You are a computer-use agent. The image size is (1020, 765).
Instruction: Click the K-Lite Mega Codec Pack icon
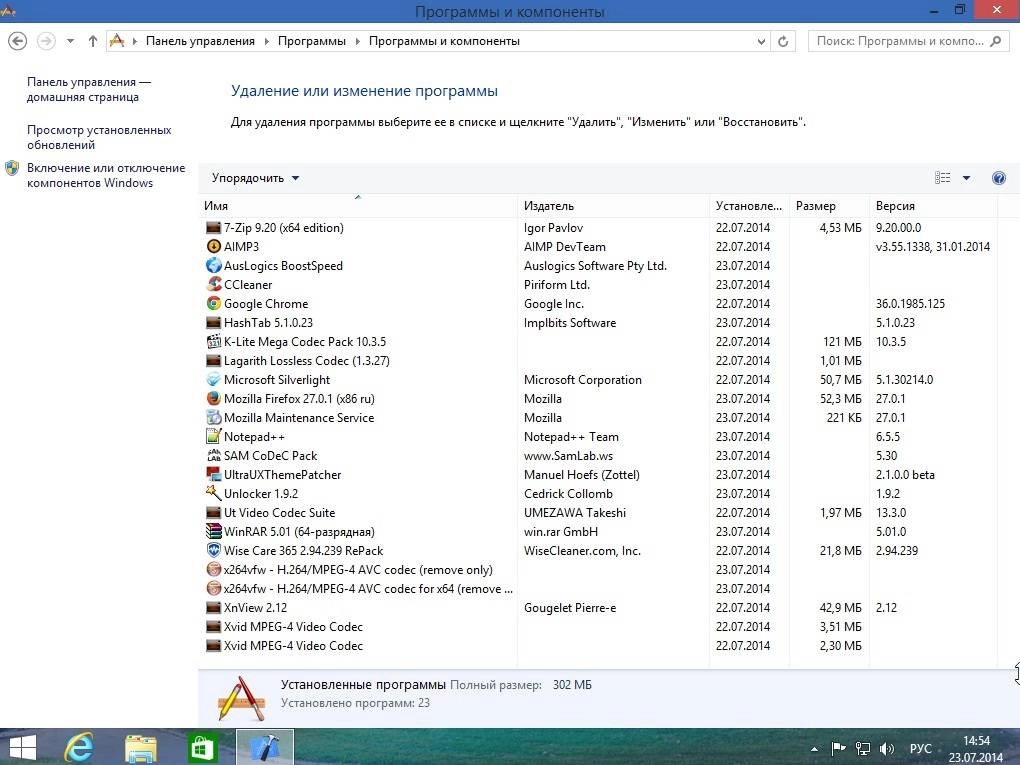(x=213, y=342)
